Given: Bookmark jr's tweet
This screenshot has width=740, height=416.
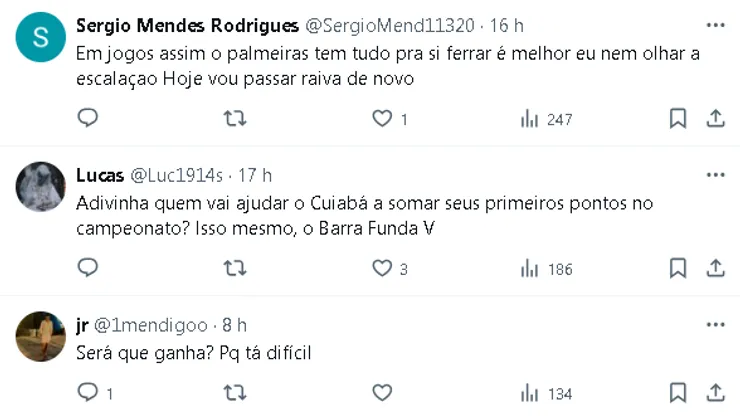Looking at the screenshot, I should pyautogui.click(x=678, y=393).
